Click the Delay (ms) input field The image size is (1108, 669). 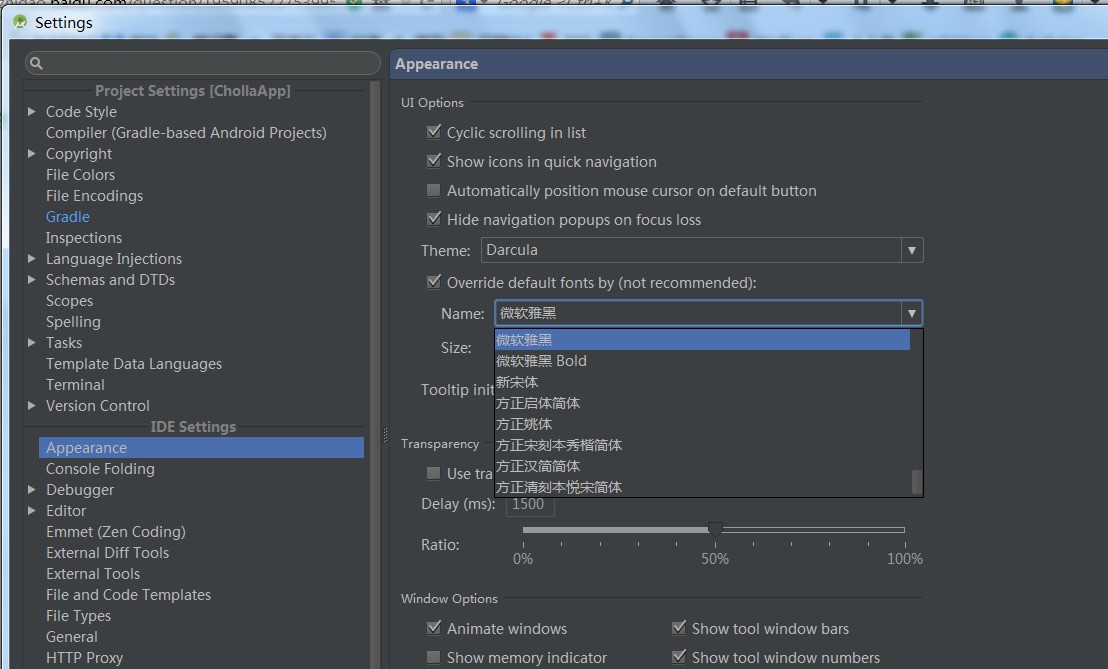[x=529, y=505]
